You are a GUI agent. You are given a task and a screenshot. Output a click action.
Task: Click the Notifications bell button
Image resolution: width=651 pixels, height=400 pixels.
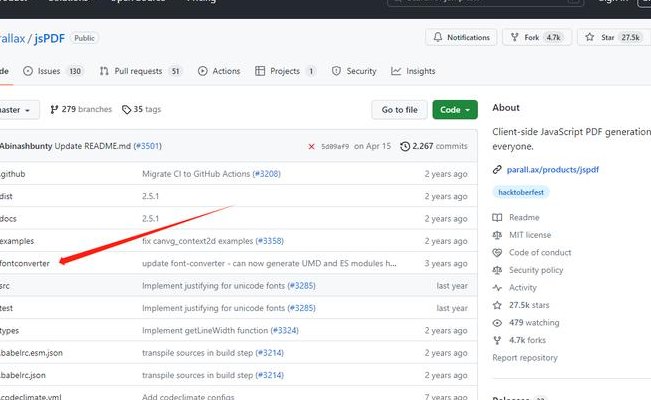click(x=461, y=37)
